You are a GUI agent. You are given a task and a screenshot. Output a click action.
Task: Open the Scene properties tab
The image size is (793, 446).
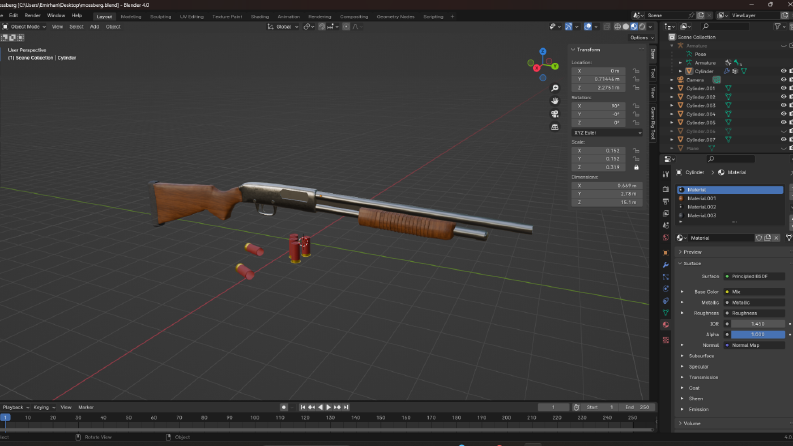coord(666,226)
